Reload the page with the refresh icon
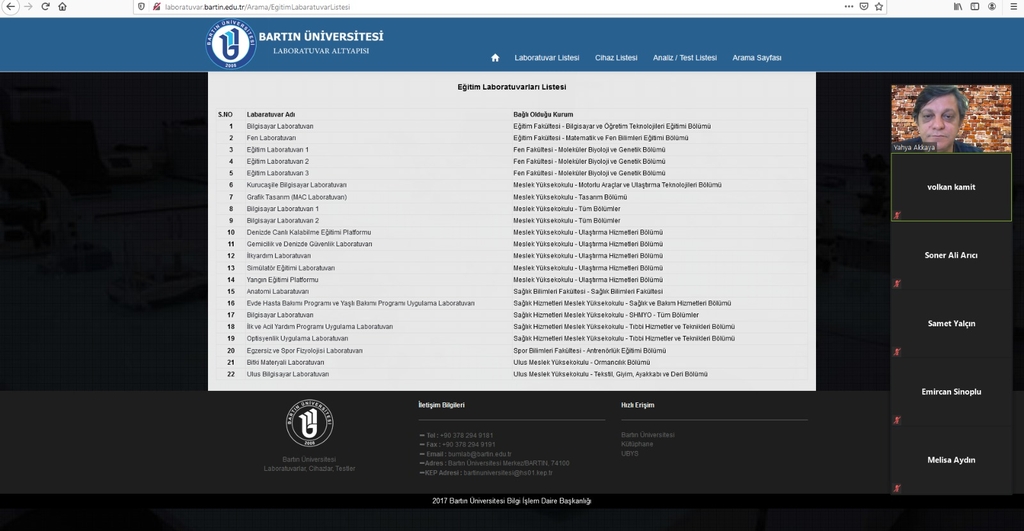 point(45,6)
